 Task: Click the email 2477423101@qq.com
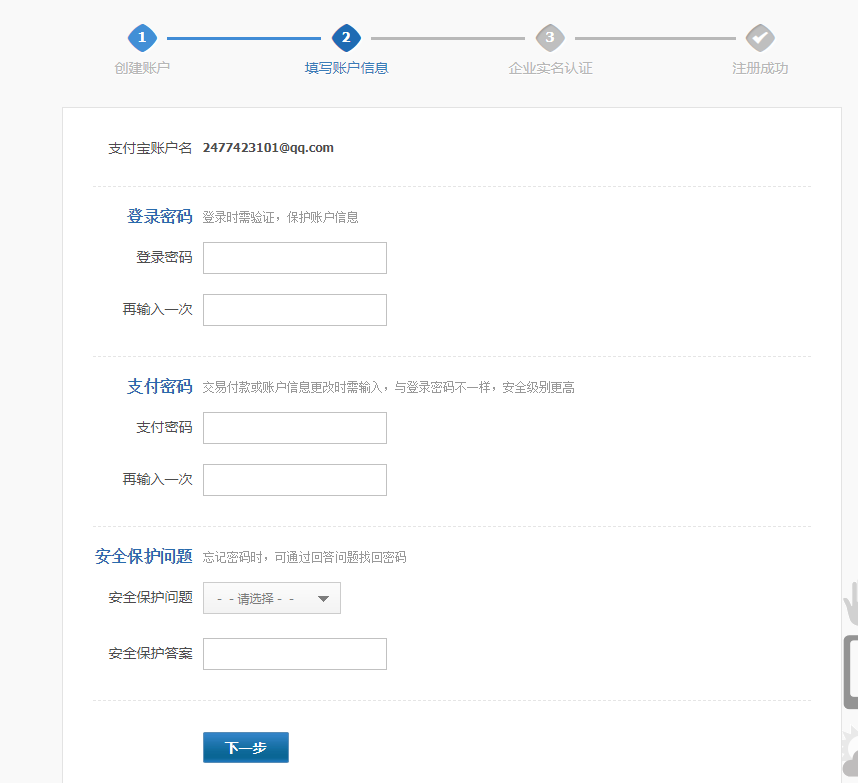pos(268,147)
